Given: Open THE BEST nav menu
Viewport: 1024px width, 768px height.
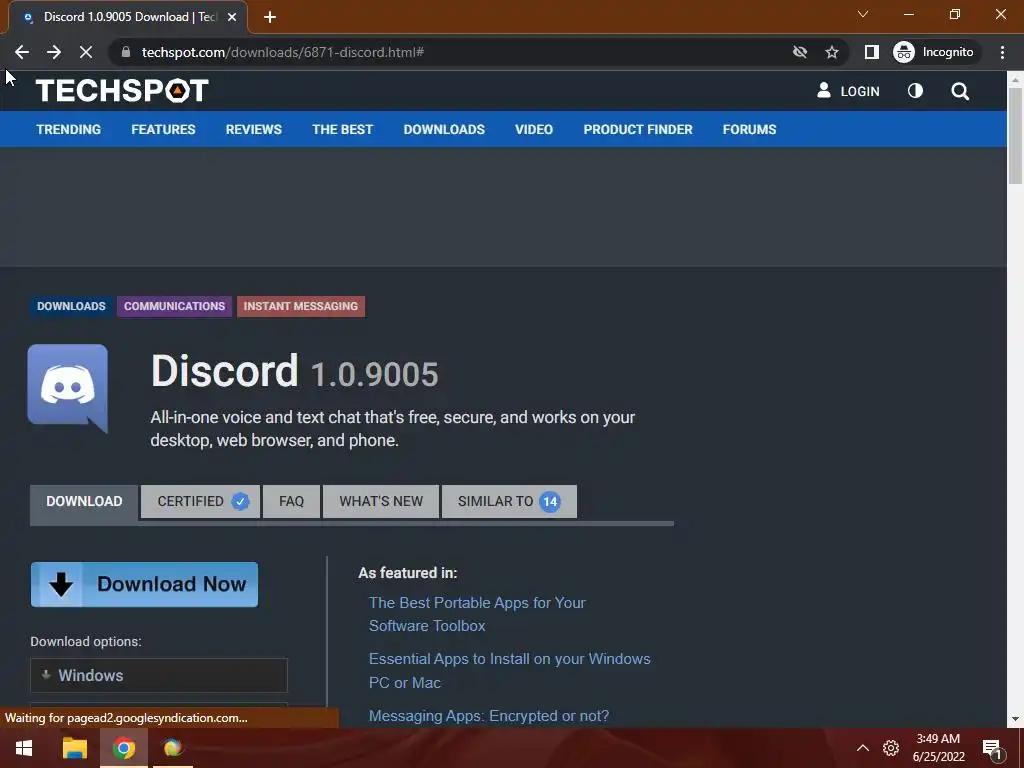Looking at the screenshot, I should coord(342,129).
